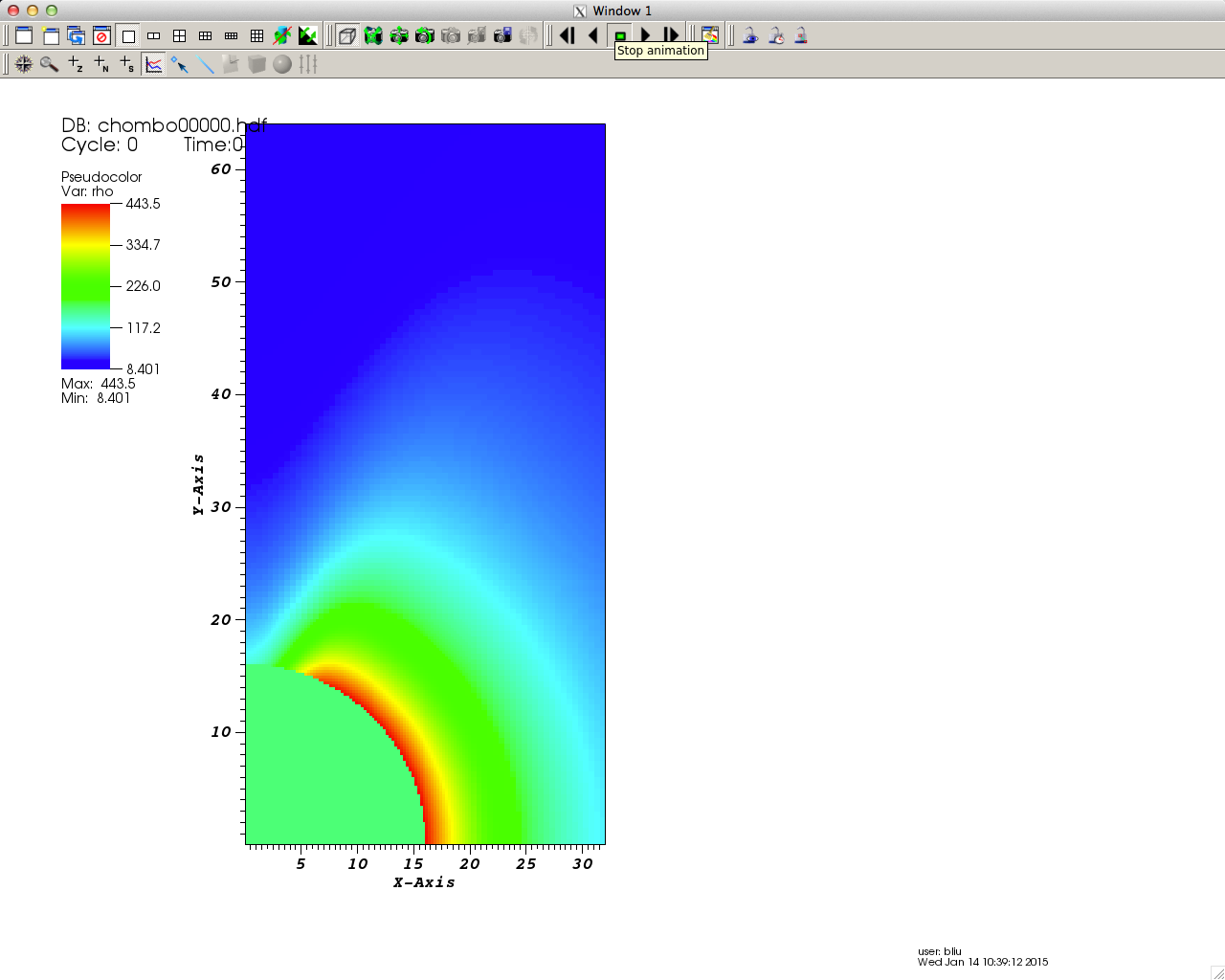Image resolution: width=1225 pixels, height=980 pixels.
Task: Click the X-Axis title label
Action: pyautogui.click(x=424, y=882)
